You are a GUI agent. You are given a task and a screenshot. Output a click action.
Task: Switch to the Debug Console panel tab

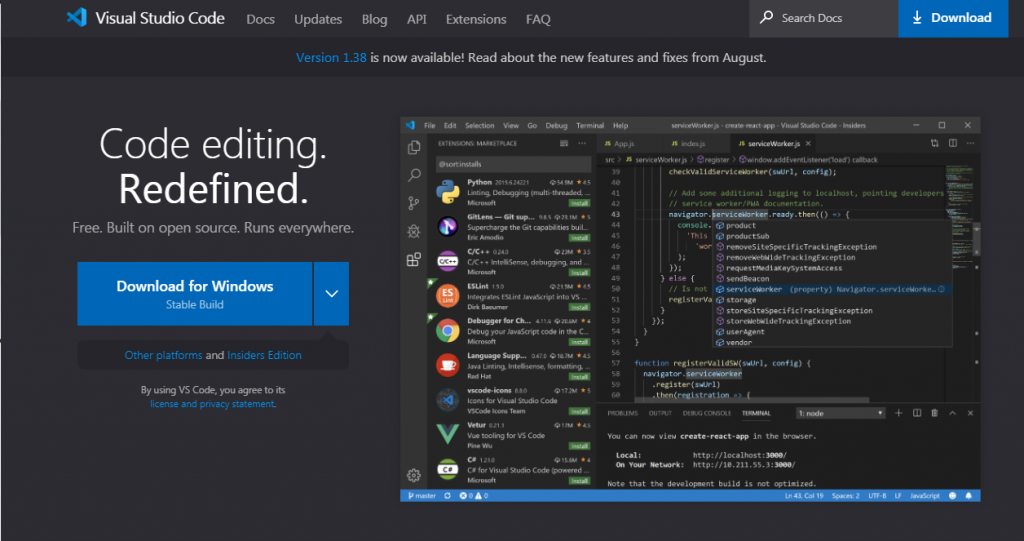pyautogui.click(x=707, y=413)
